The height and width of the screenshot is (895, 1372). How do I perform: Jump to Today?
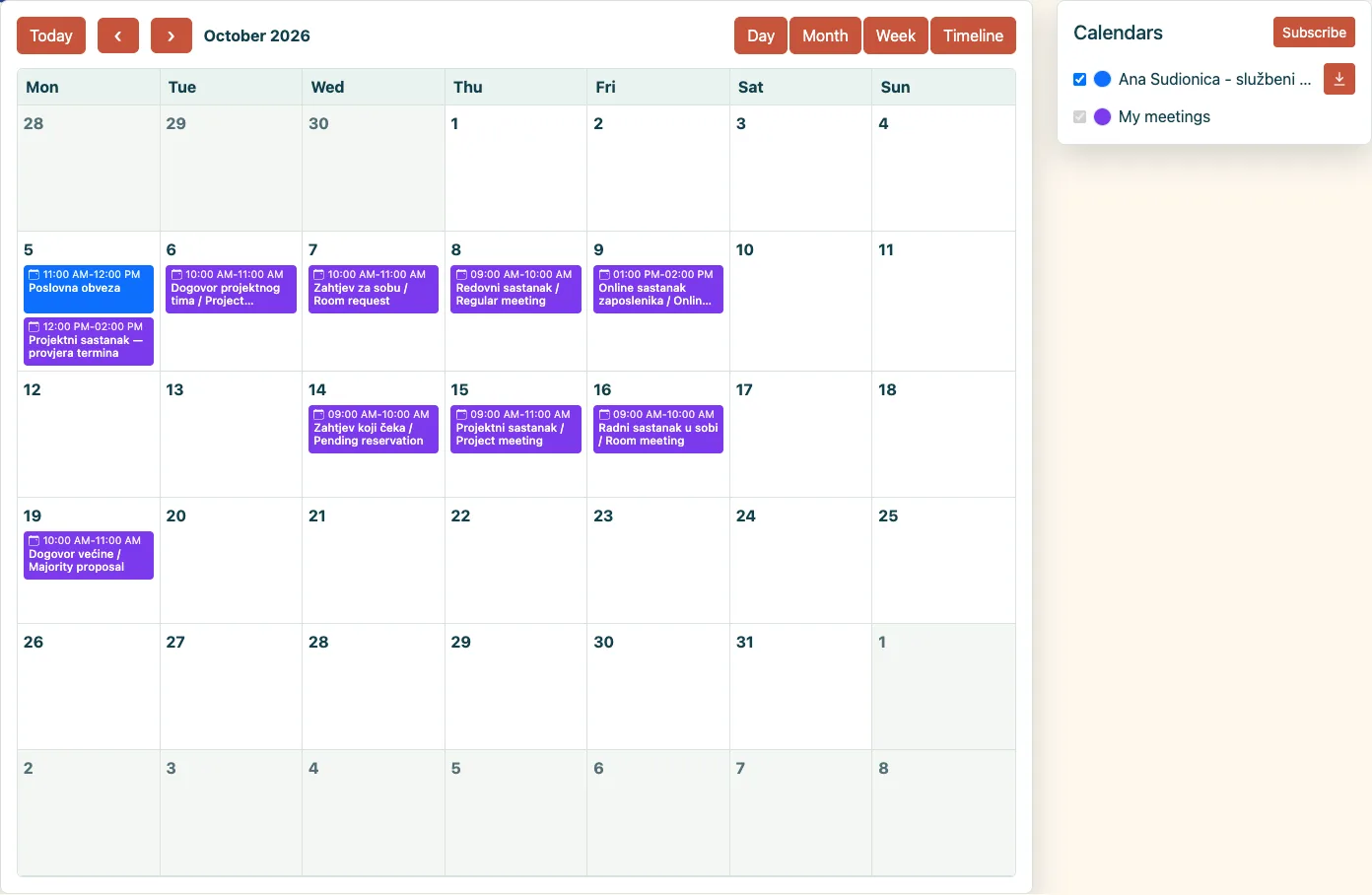[x=51, y=35]
